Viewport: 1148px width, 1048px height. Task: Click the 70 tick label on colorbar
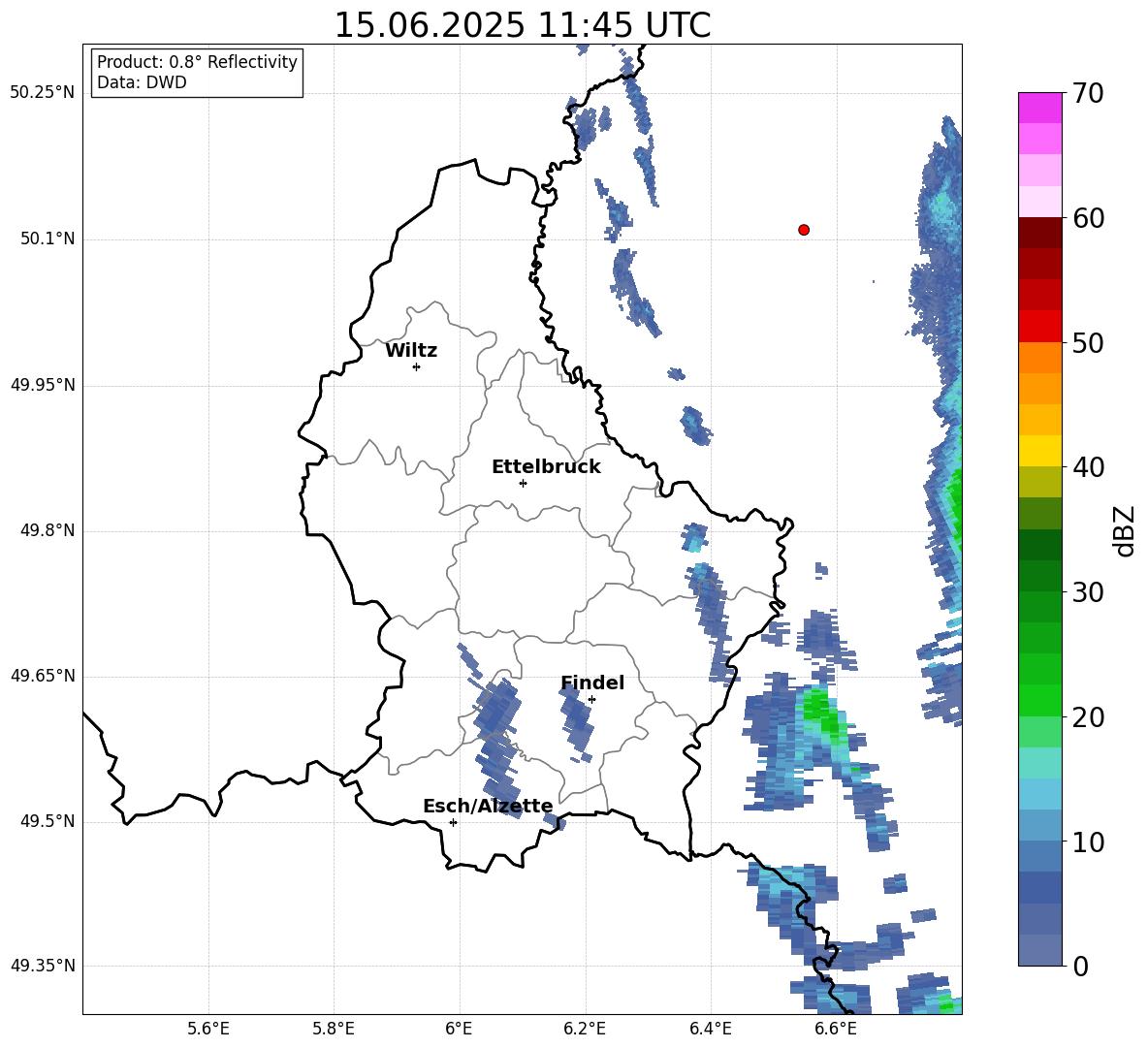(1087, 93)
